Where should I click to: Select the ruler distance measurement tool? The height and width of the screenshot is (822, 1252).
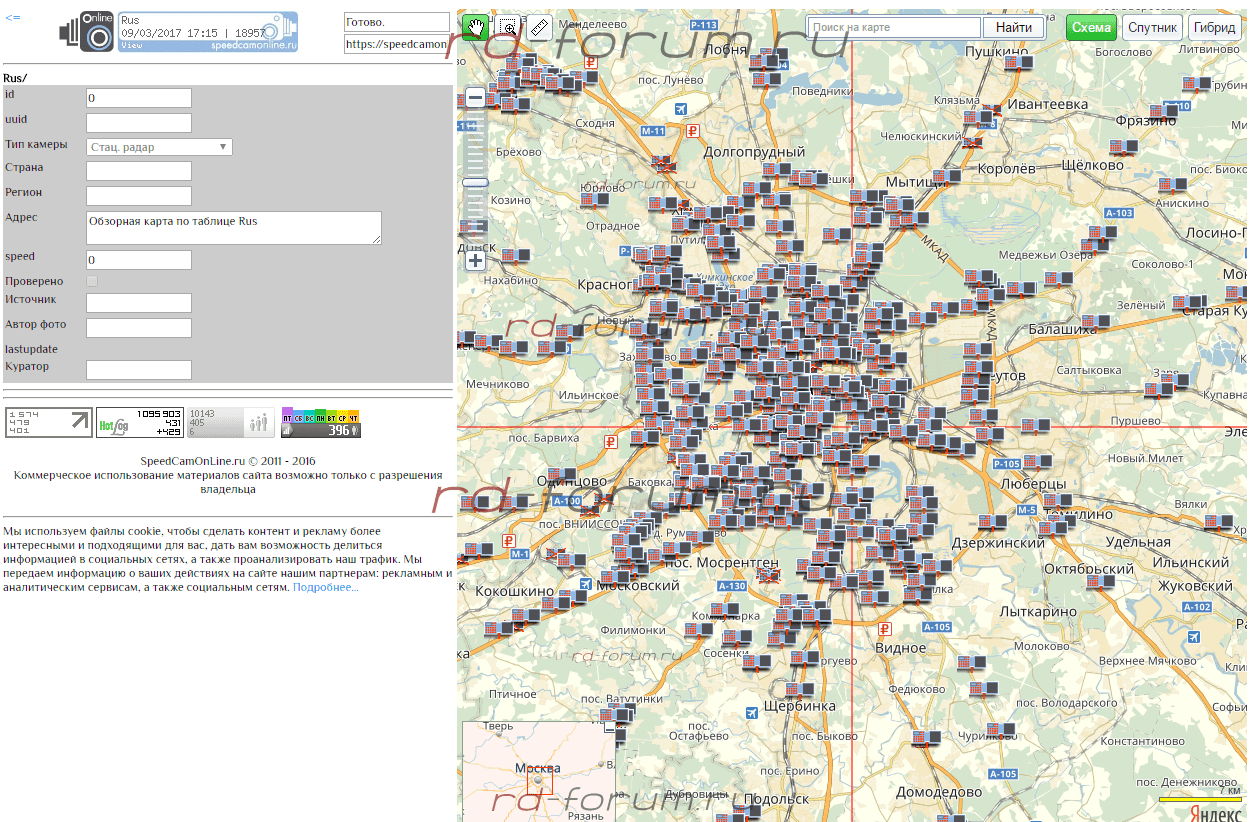pos(539,27)
